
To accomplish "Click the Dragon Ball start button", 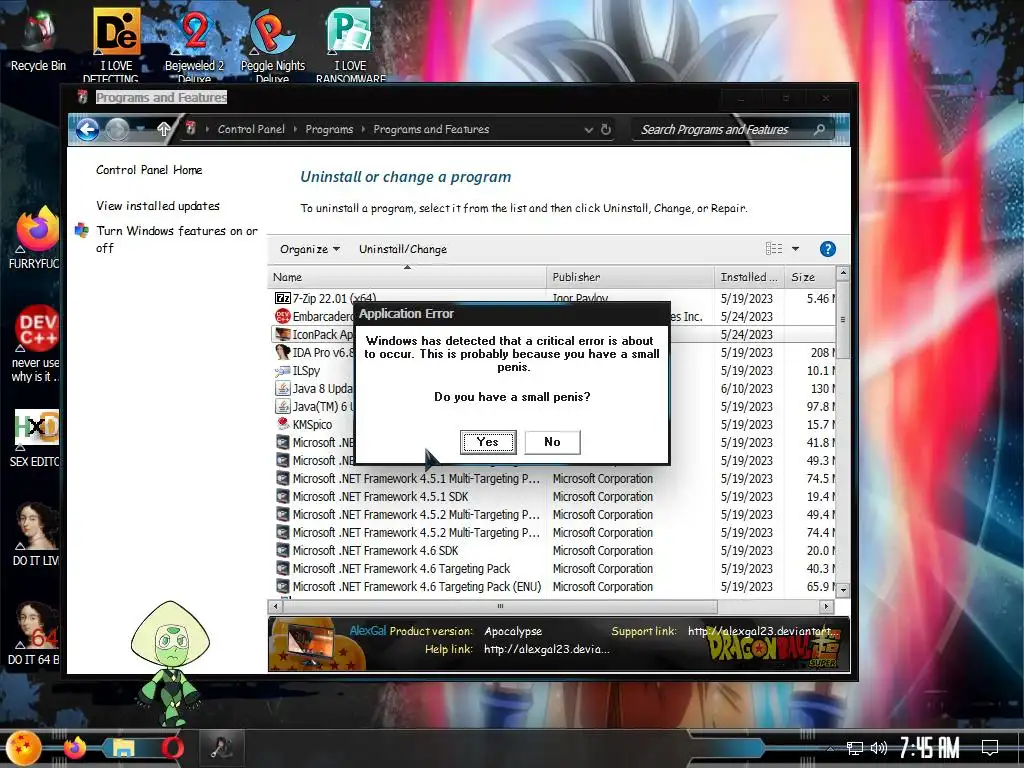I will pyautogui.click(x=24, y=748).
